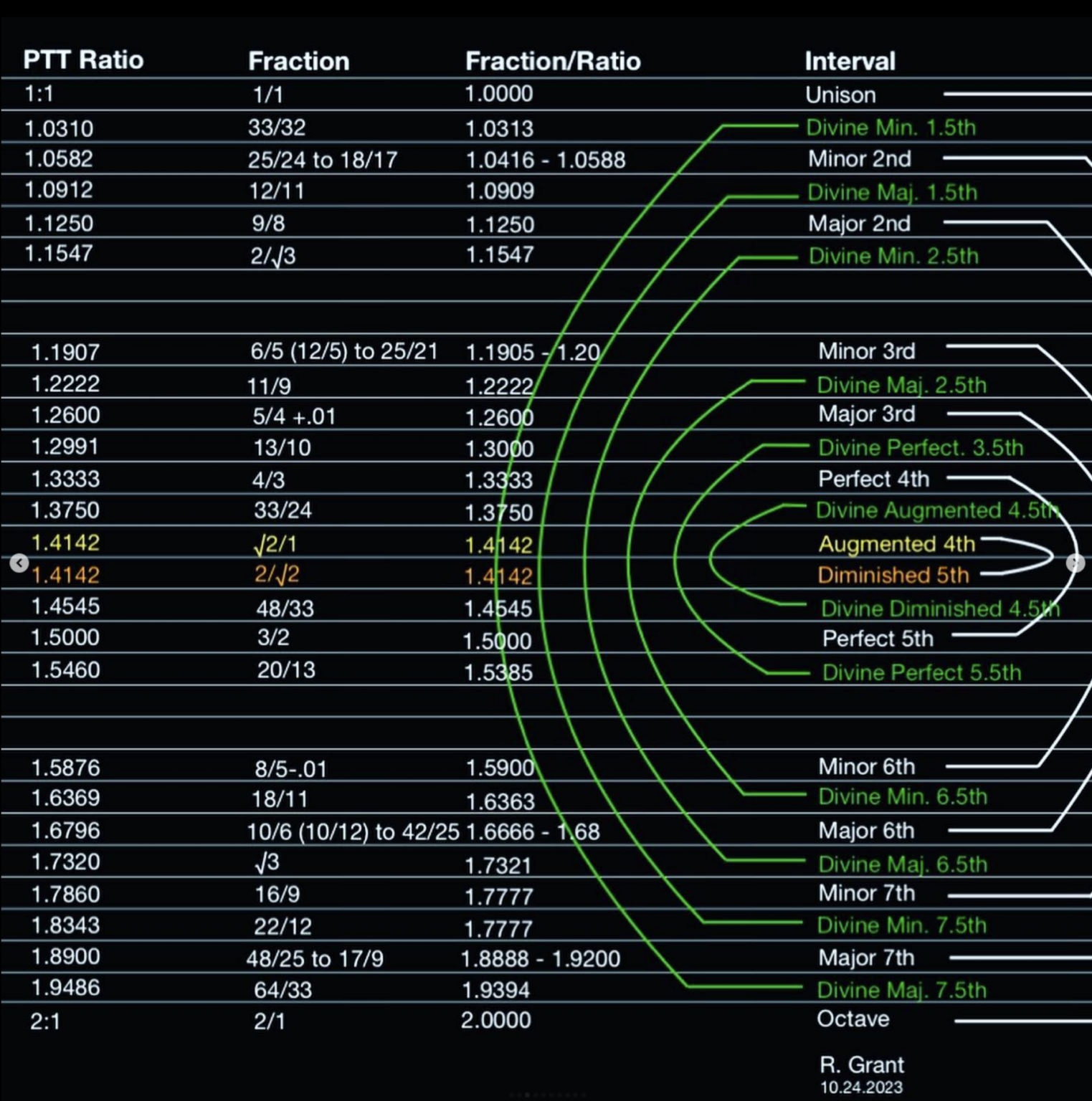Click the Unison interval label
The width and height of the screenshot is (1092, 1101).
click(840, 95)
